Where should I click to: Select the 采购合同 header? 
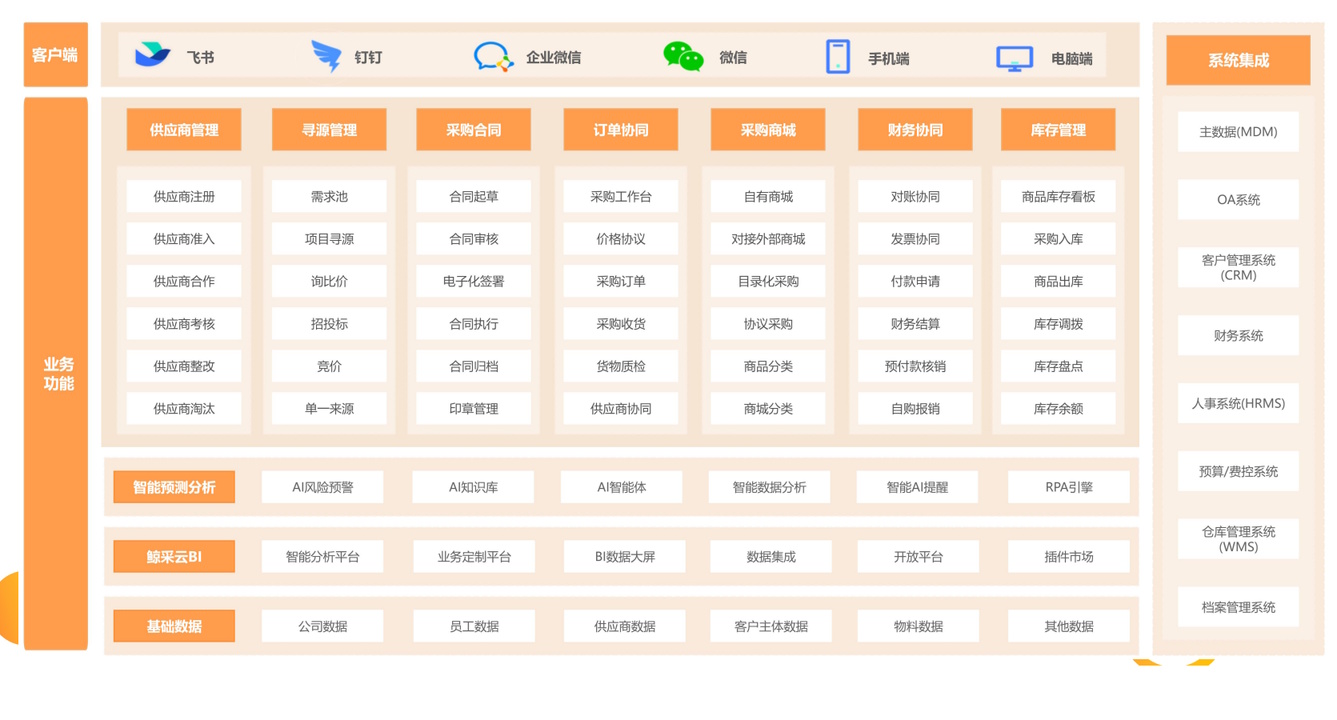click(x=474, y=130)
